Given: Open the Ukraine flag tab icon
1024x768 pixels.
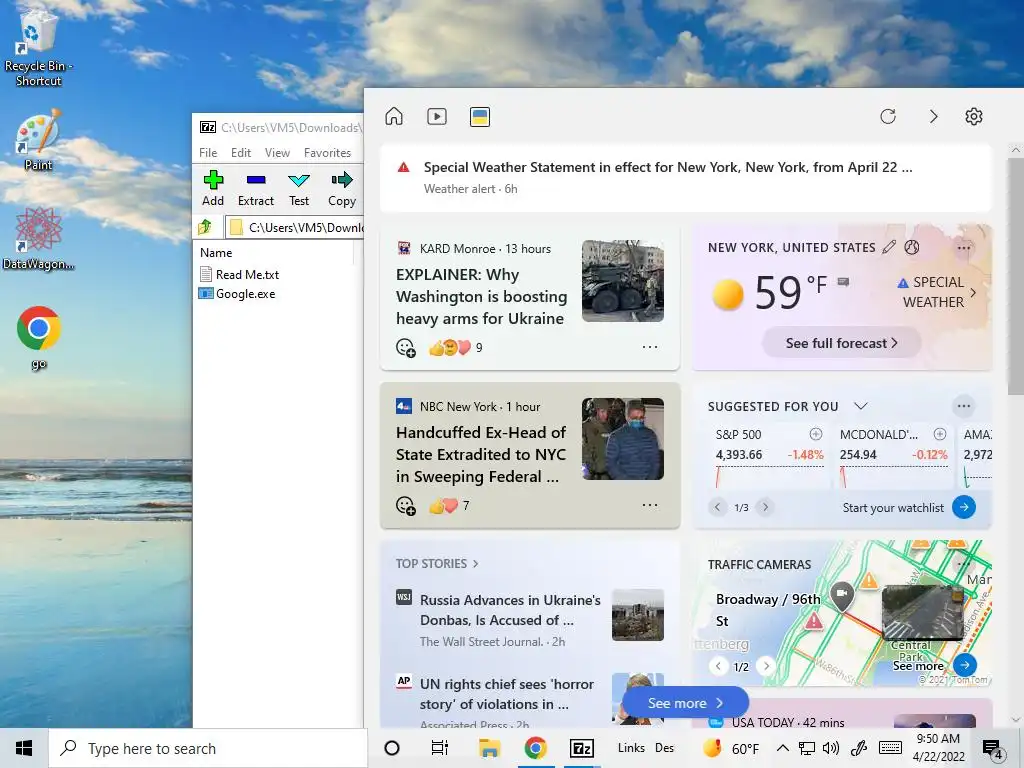Looking at the screenshot, I should click(x=480, y=116).
